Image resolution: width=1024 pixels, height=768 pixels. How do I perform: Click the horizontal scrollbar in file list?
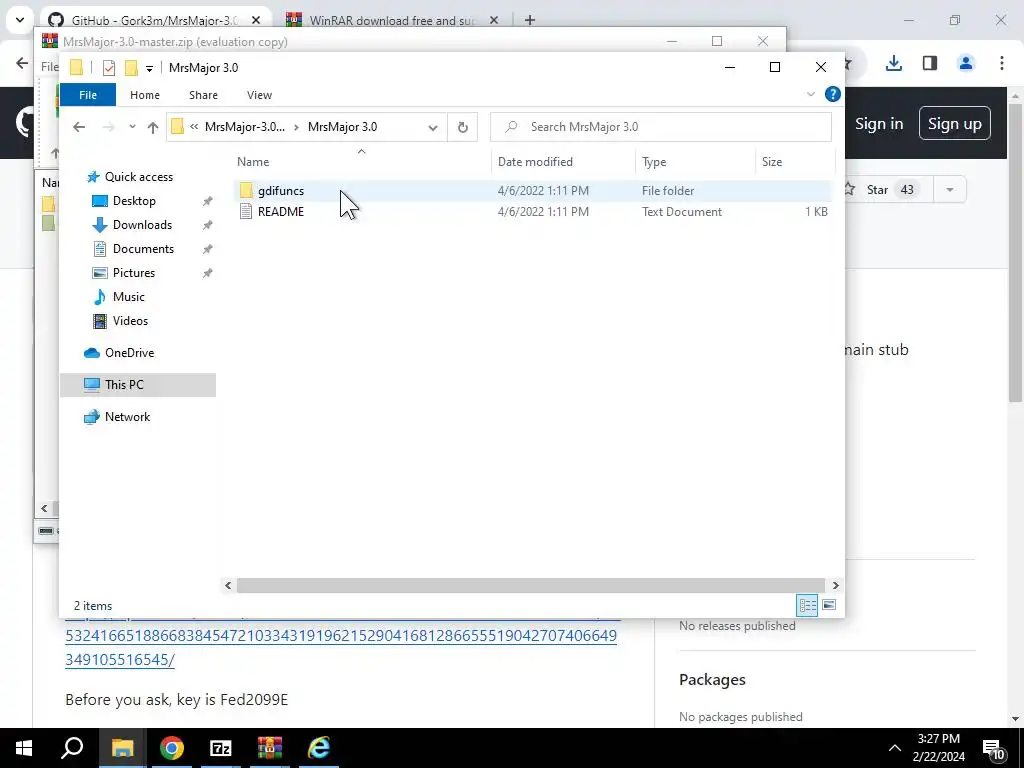[x=530, y=585]
